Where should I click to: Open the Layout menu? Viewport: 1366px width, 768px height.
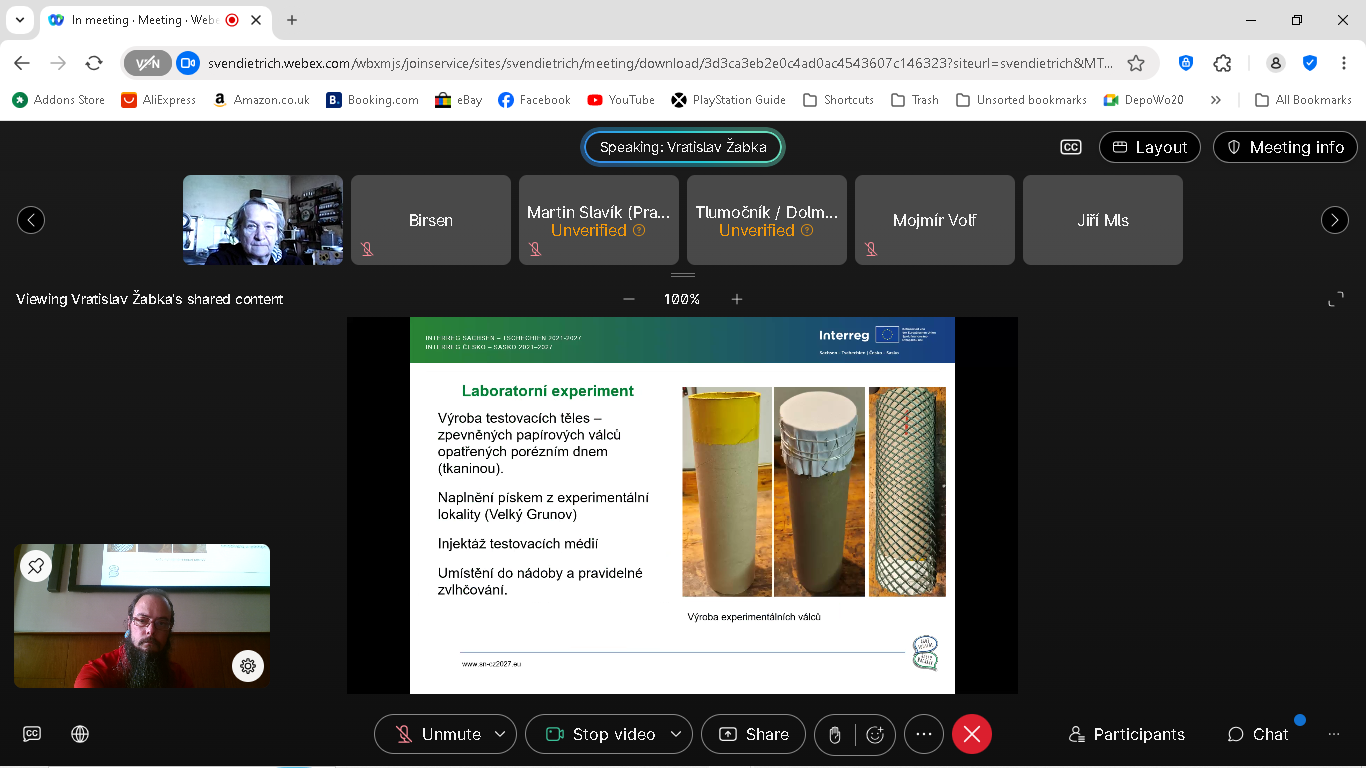pyautogui.click(x=1150, y=147)
